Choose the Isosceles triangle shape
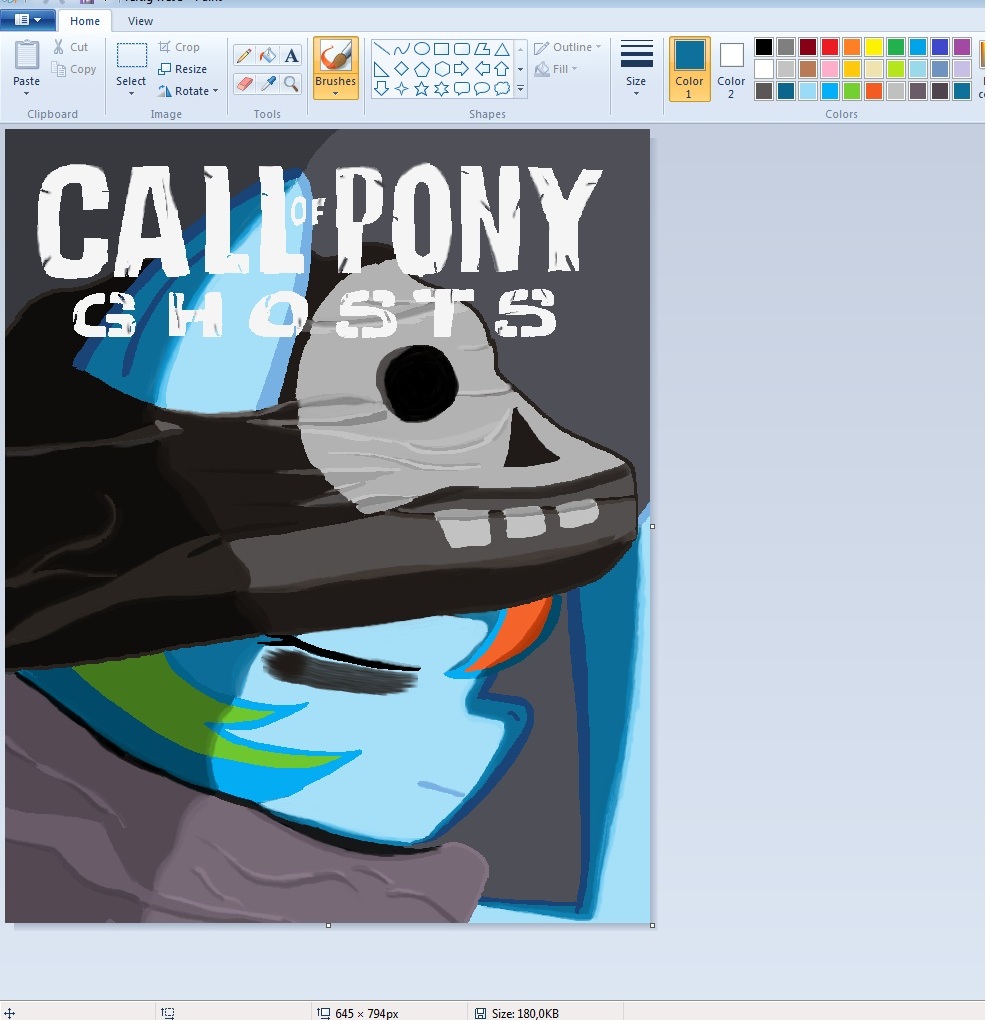The width and height of the screenshot is (987, 1020). click(x=502, y=49)
